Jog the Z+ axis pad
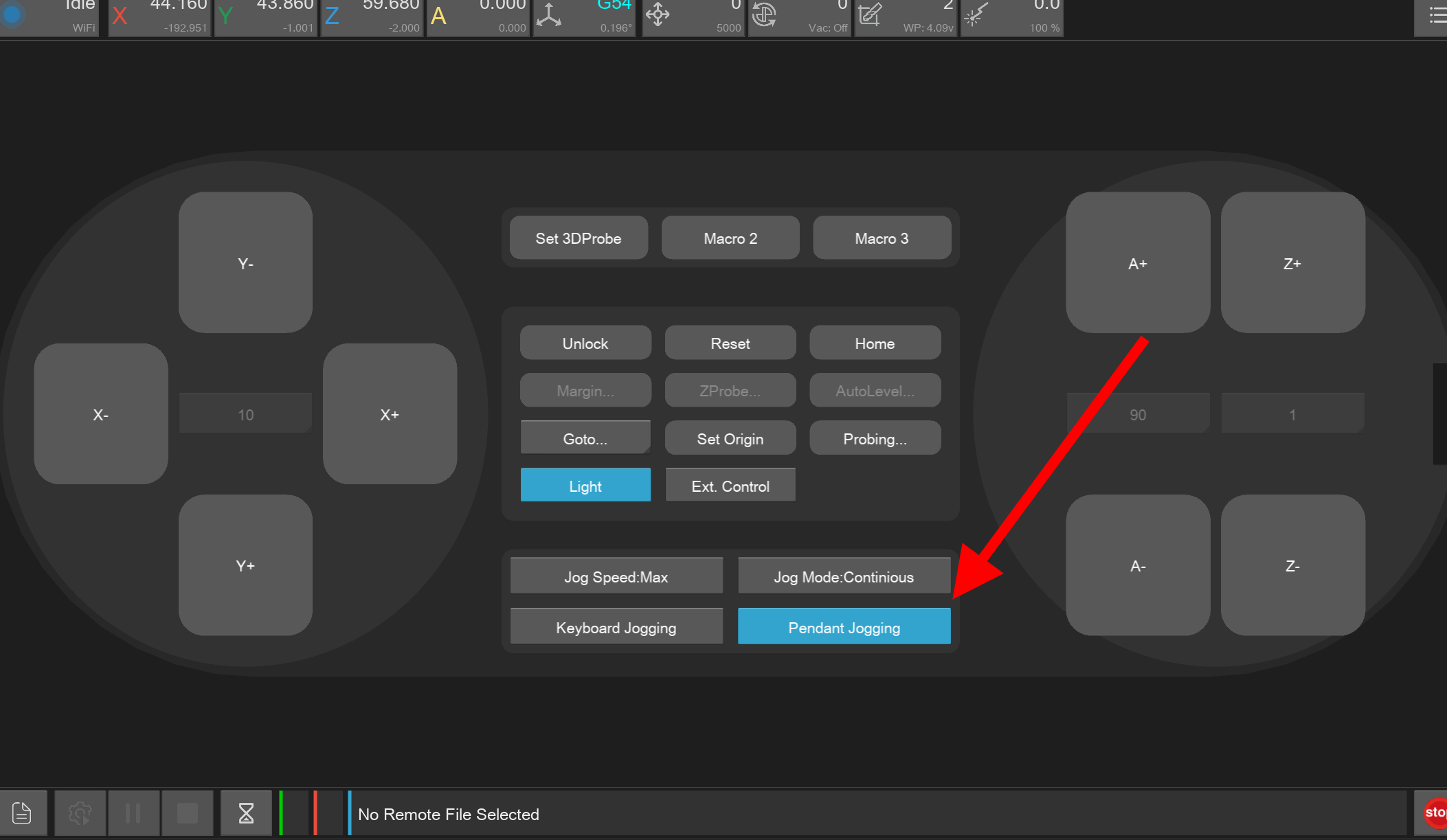The height and width of the screenshot is (840, 1447). (1292, 263)
